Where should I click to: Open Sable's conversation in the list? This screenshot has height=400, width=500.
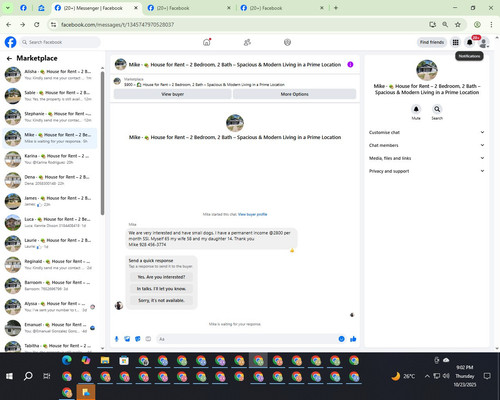(50, 96)
